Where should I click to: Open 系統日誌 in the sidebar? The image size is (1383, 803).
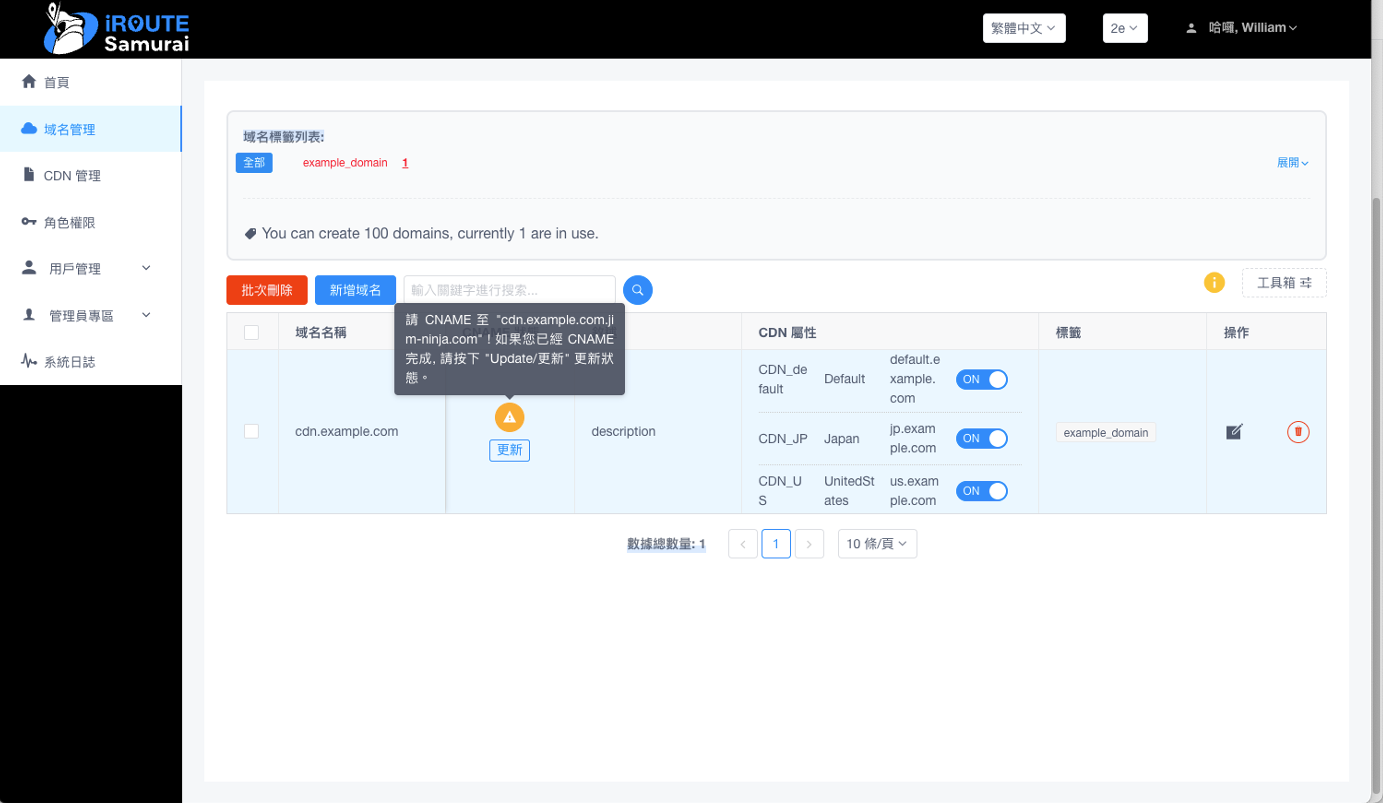[70, 362]
